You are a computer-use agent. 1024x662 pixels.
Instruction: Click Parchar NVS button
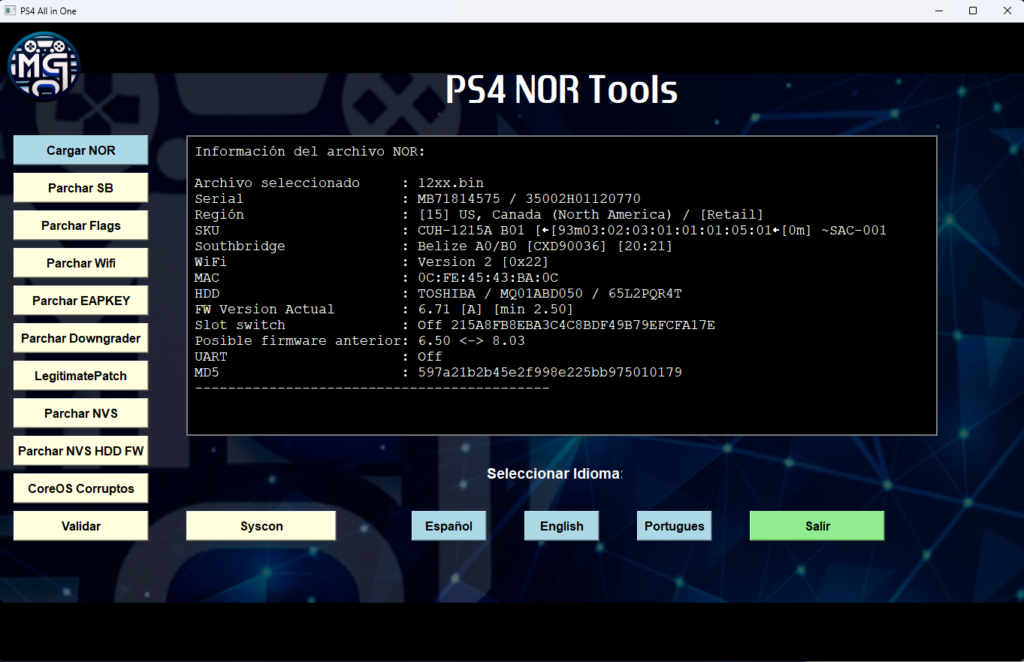[x=80, y=413]
